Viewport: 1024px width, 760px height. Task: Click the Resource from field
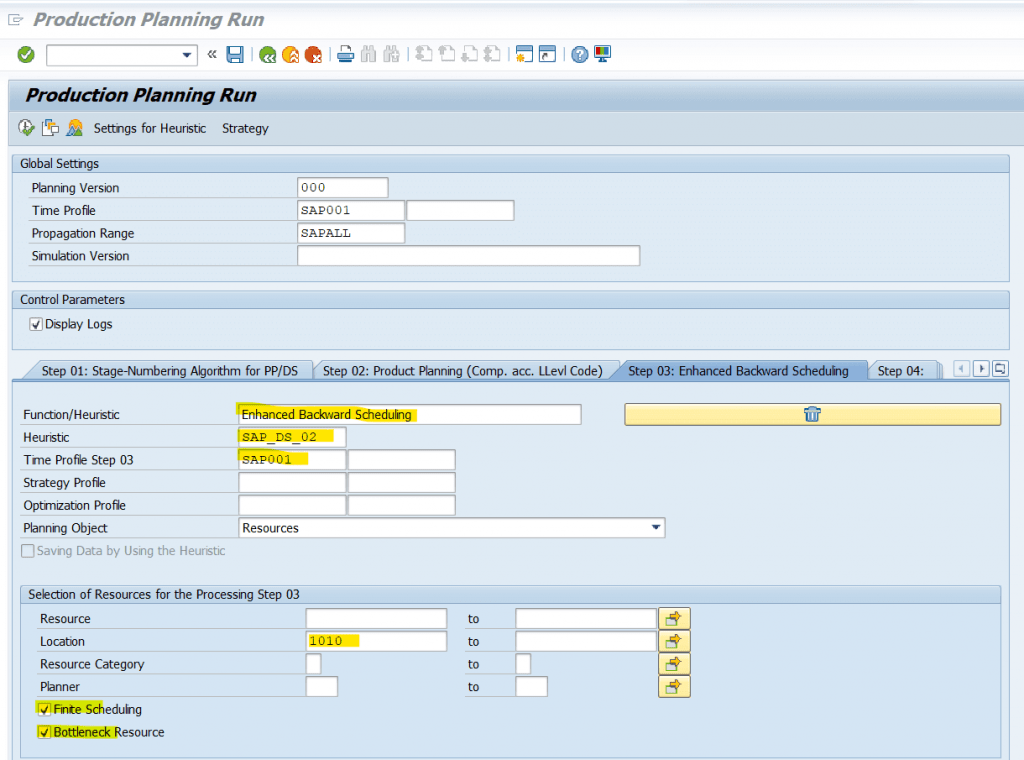(x=376, y=618)
